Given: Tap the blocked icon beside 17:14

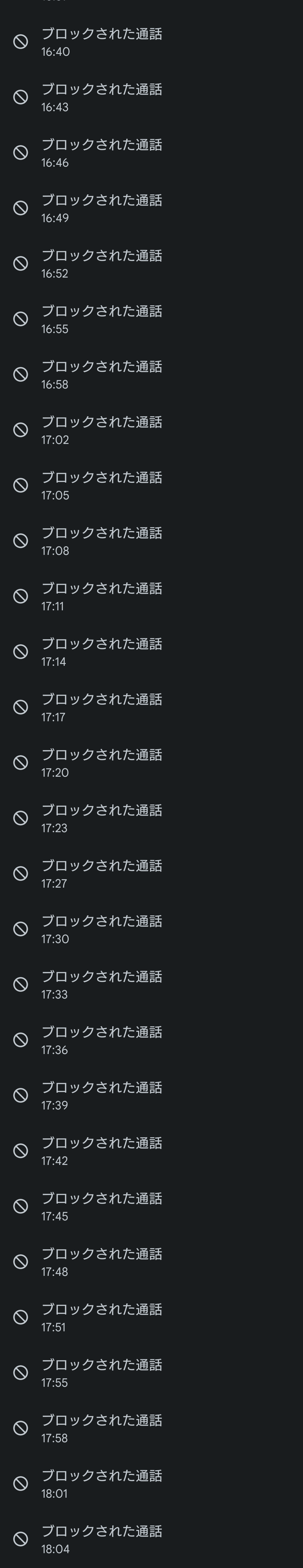Looking at the screenshot, I should [21, 651].
